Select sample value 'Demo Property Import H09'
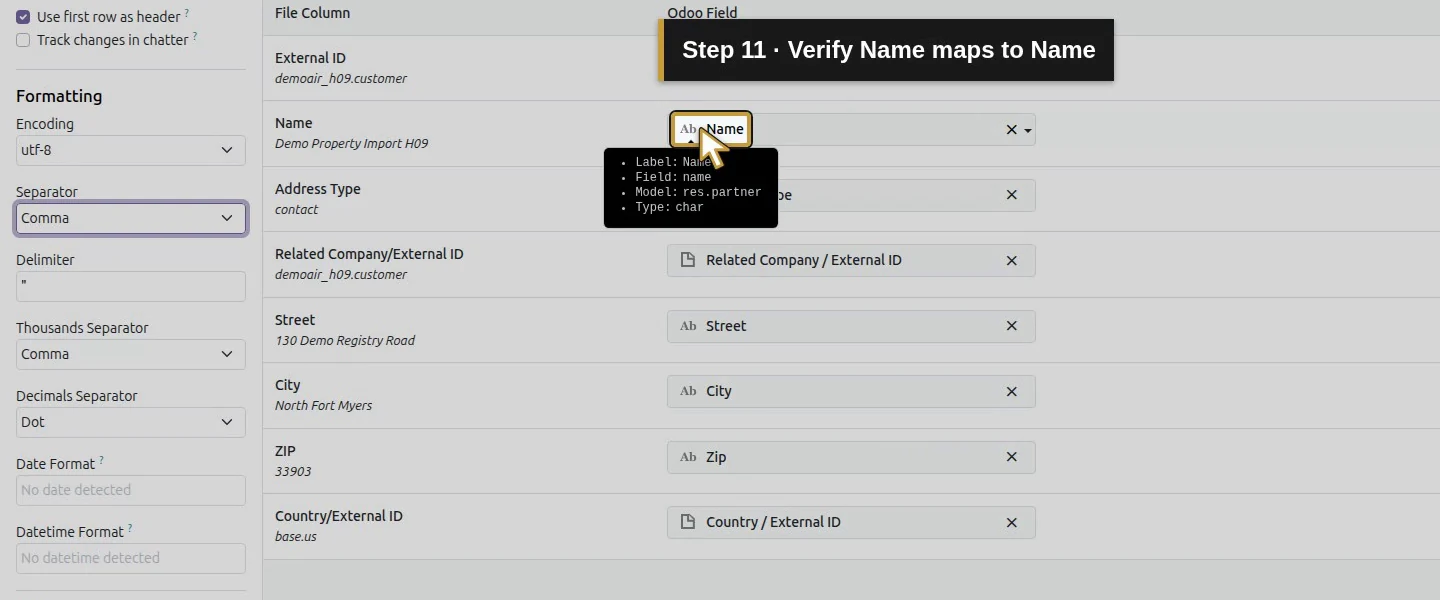This screenshot has height=600, width=1440. (x=351, y=144)
